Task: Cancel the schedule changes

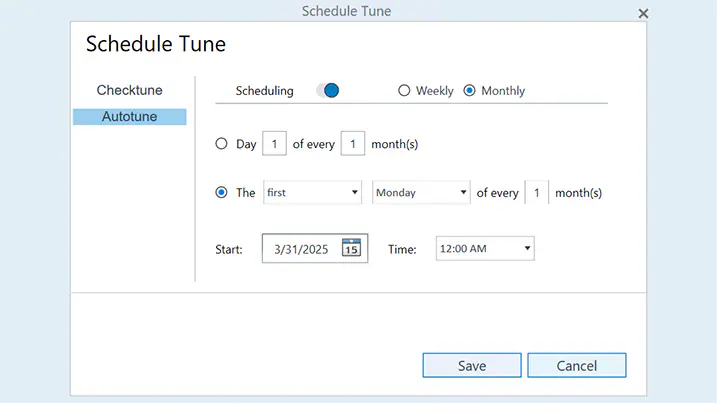Action: tap(577, 365)
